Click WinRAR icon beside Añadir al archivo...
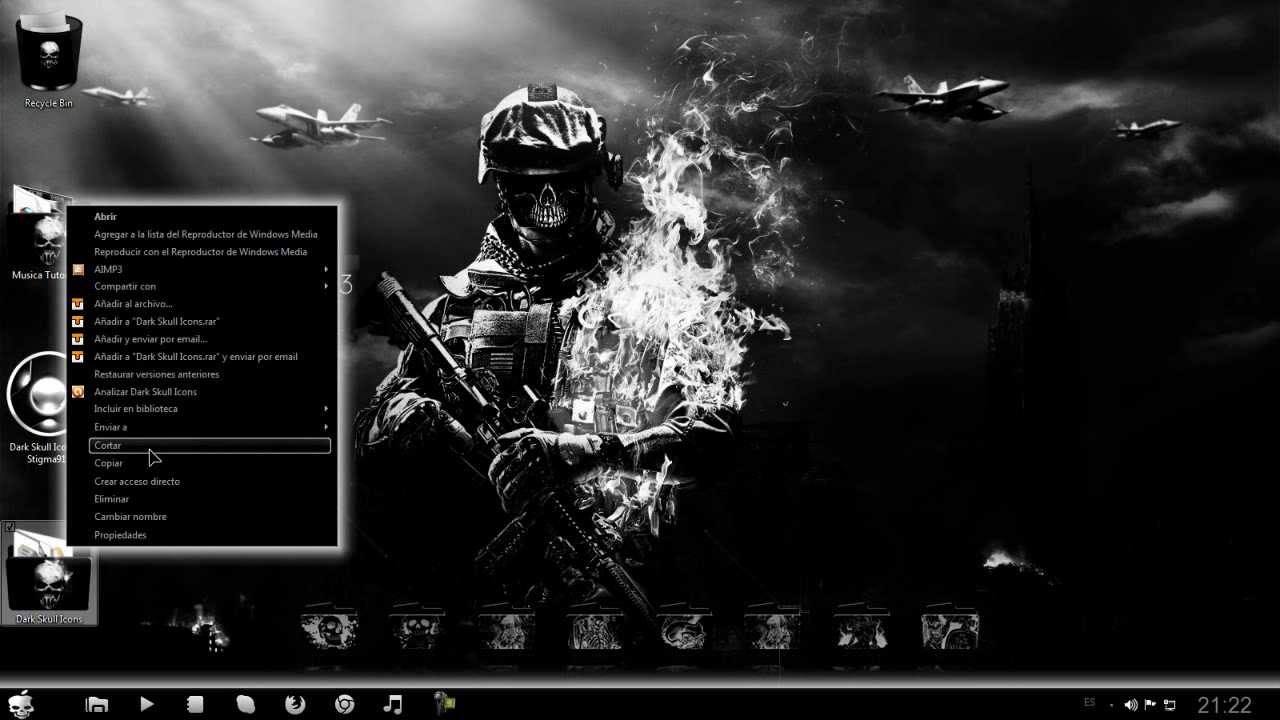Screen dimensions: 1280x720 click(78, 304)
